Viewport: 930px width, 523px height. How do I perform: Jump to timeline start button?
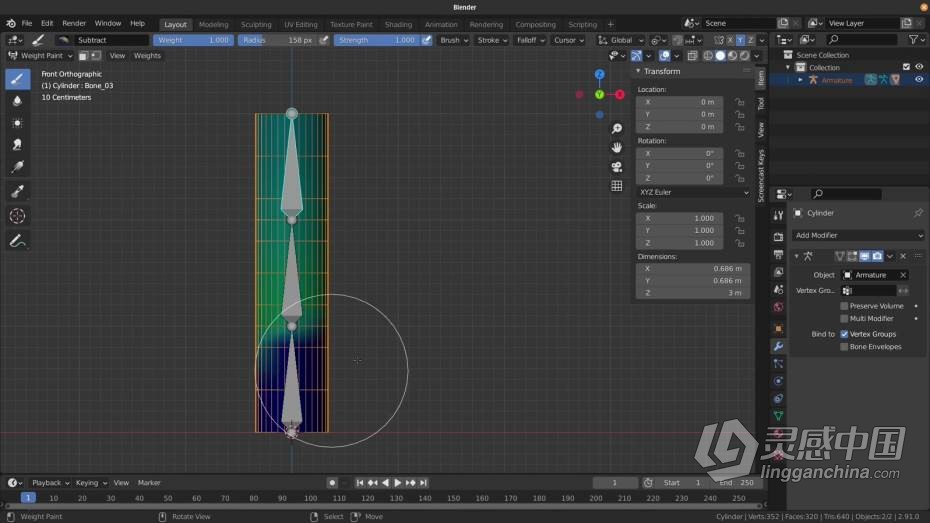tap(359, 483)
